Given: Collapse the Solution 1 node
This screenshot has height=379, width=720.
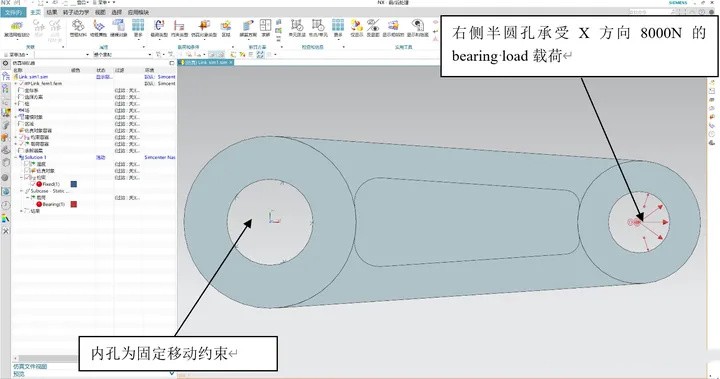Looking at the screenshot, I should pyautogui.click(x=16, y=157).
